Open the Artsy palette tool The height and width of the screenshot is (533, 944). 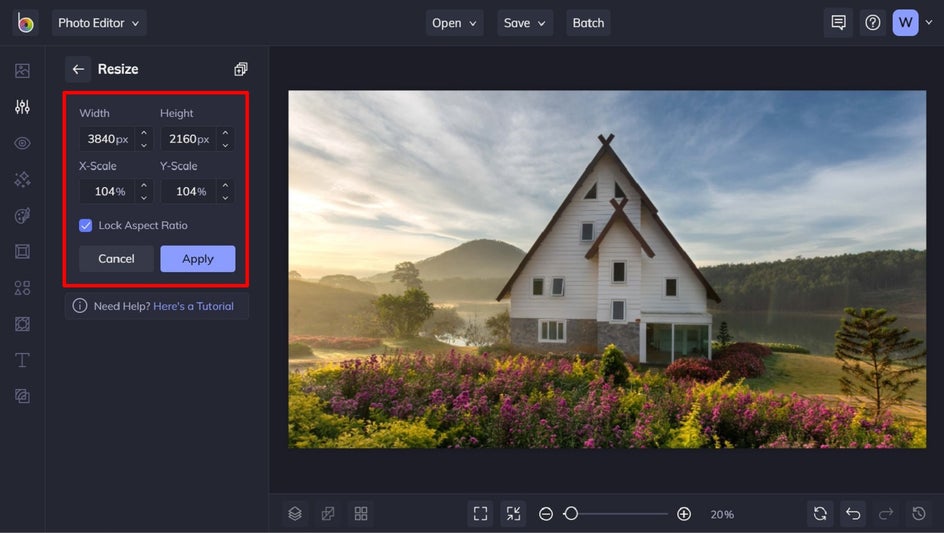tap(22, 215)
